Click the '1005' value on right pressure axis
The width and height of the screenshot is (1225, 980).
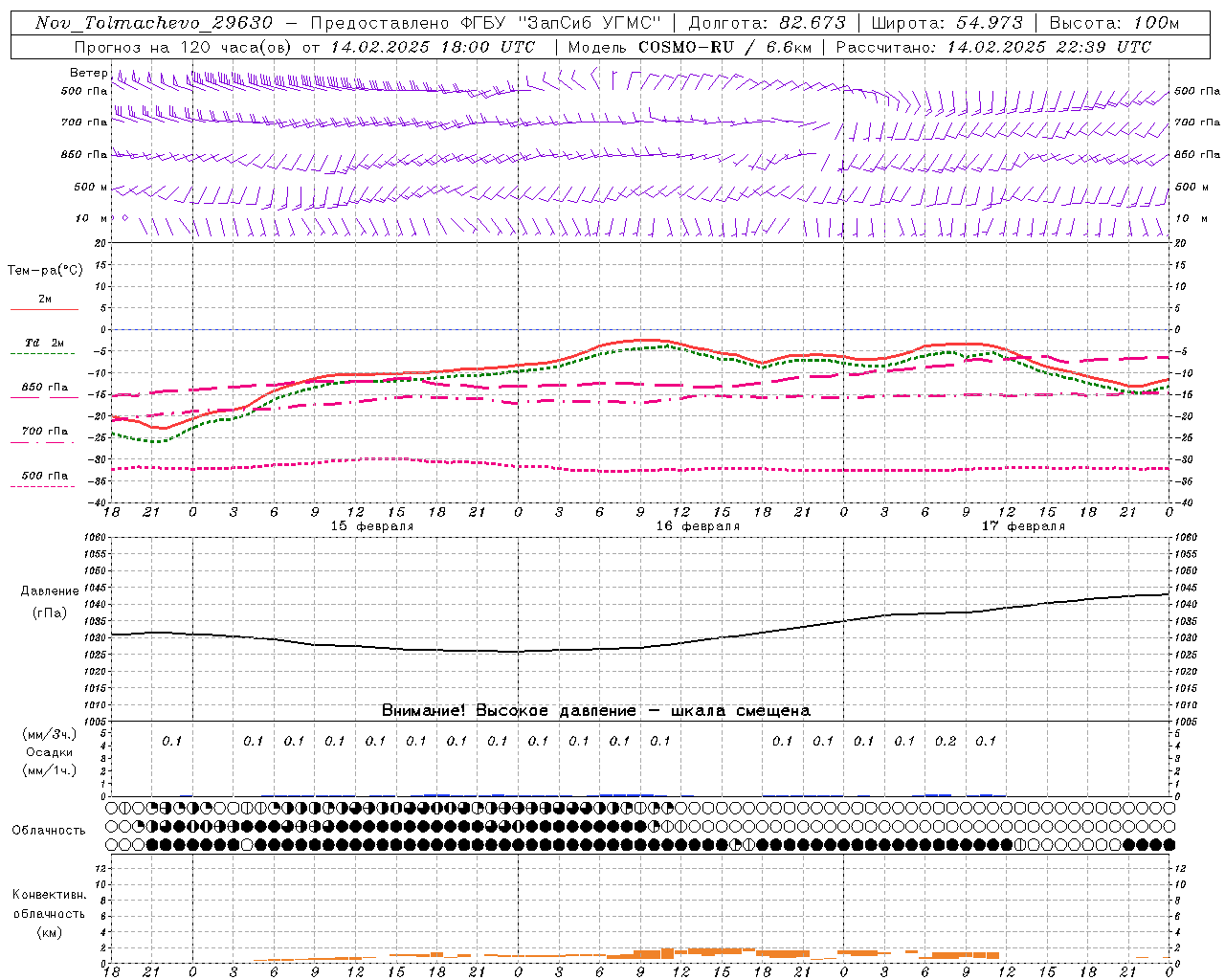[1185, 721]
